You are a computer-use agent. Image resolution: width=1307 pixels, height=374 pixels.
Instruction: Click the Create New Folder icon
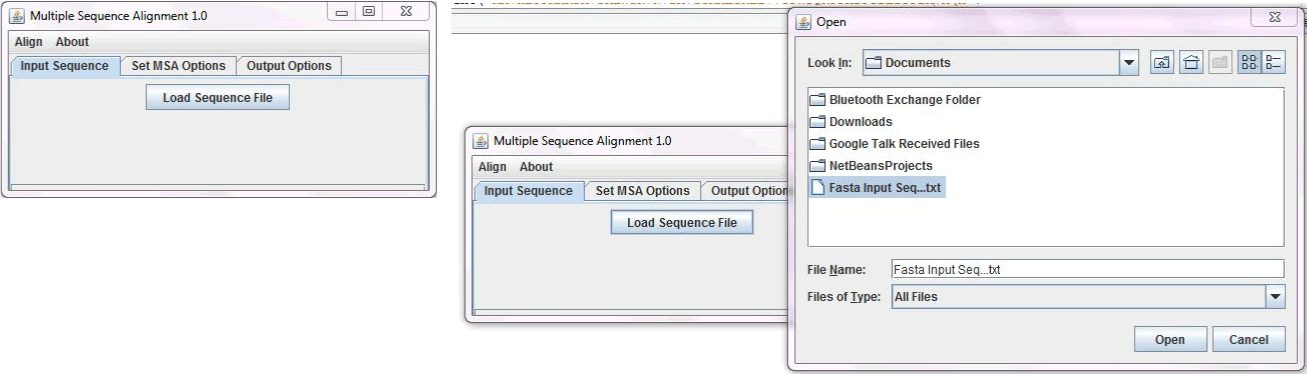pos(1218,63)
